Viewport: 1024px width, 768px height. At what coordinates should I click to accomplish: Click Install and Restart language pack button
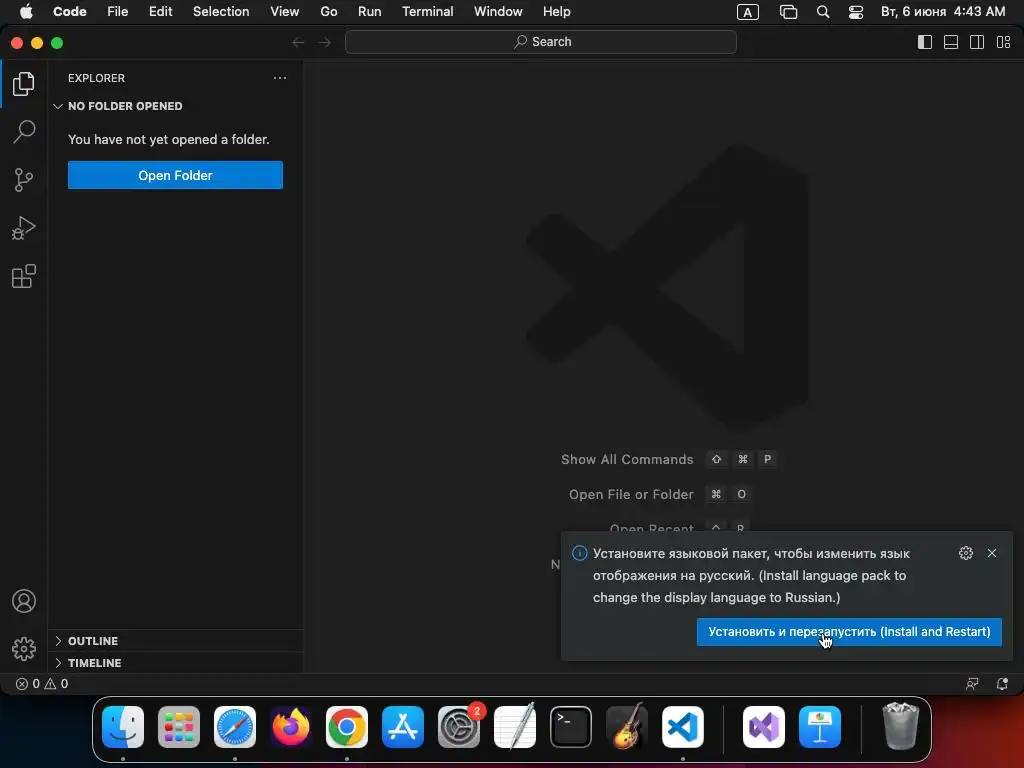[x=849, y=632]
